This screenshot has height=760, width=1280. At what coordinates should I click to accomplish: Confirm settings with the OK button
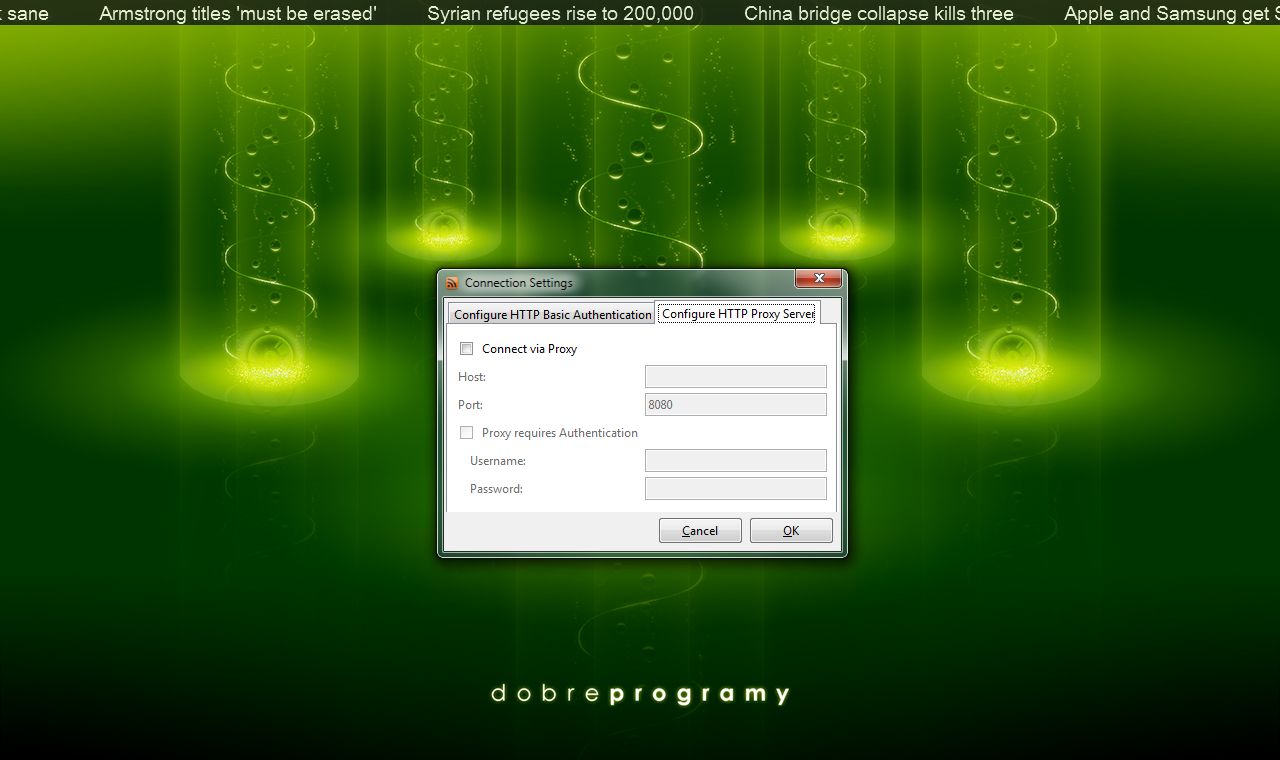point(791,531)
